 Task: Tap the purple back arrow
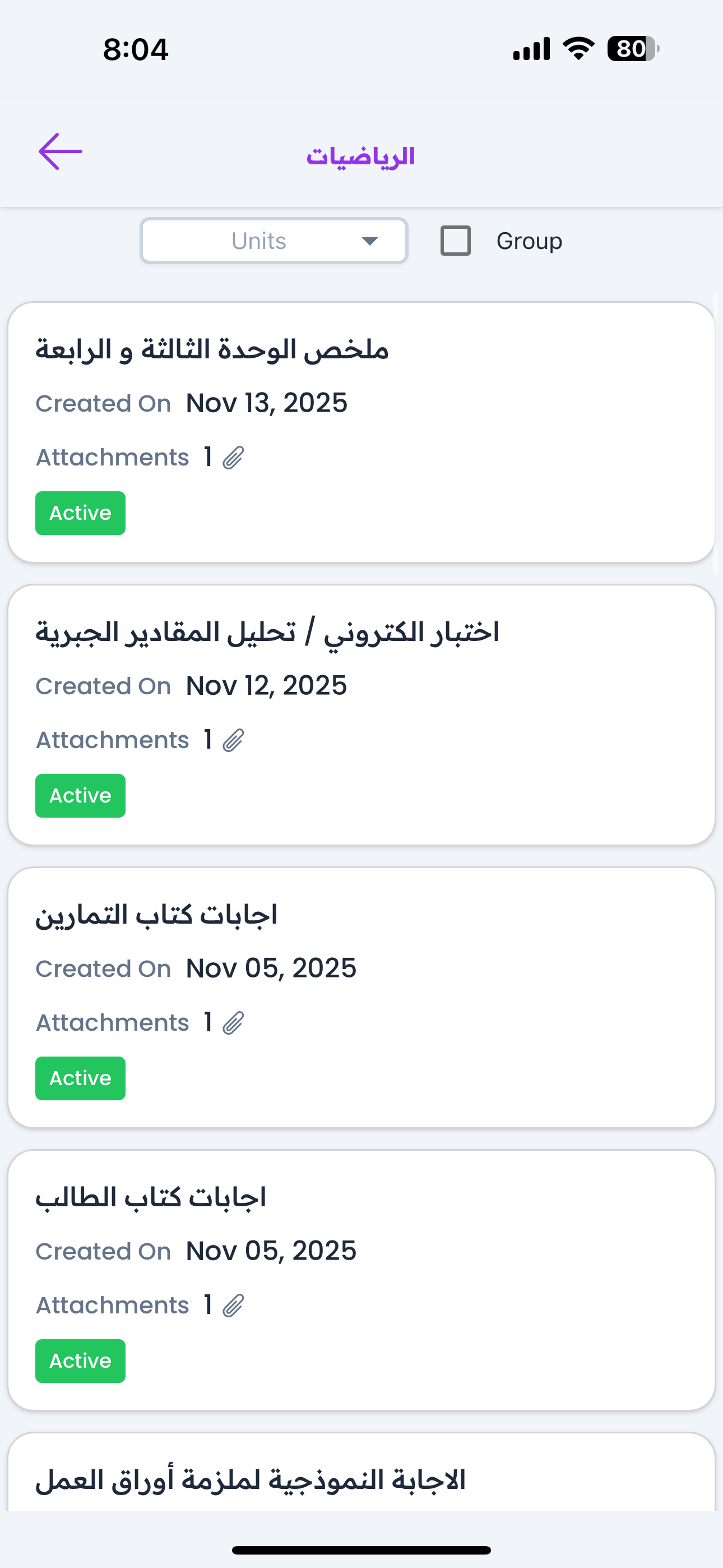click(61, 151)
